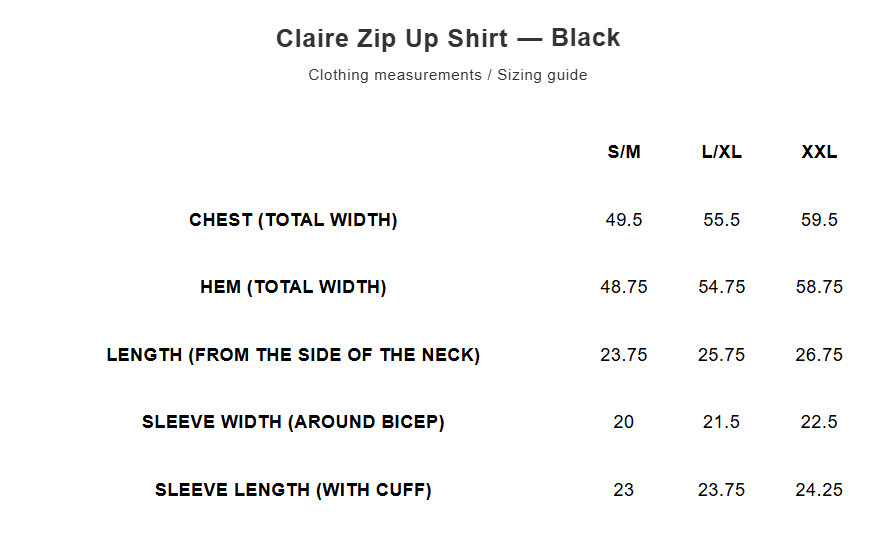889x555 pixels.
Task: Click the 26.75 length value for XXL
Action: [x=819, y=355]
